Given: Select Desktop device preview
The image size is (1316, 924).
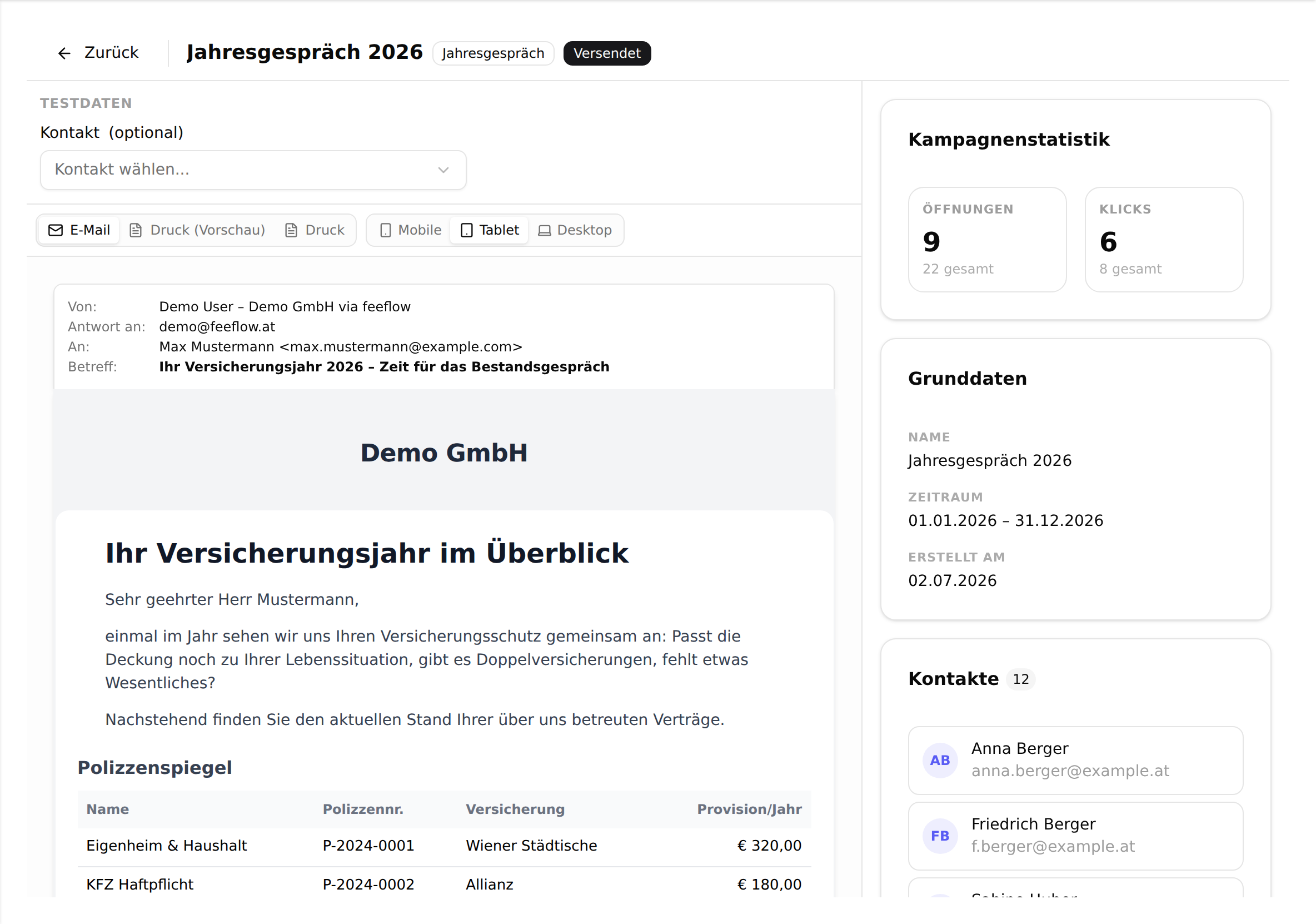Looking at the screenshot, I should click(575, 230).
